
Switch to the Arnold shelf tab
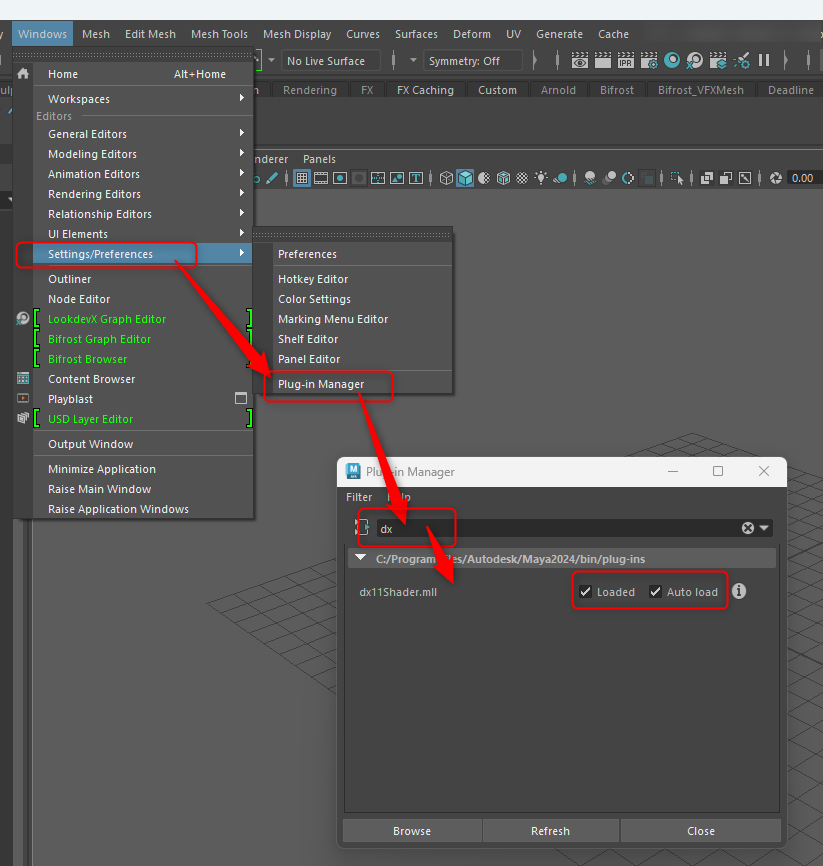pyautogui.click(x=558, y=90)
